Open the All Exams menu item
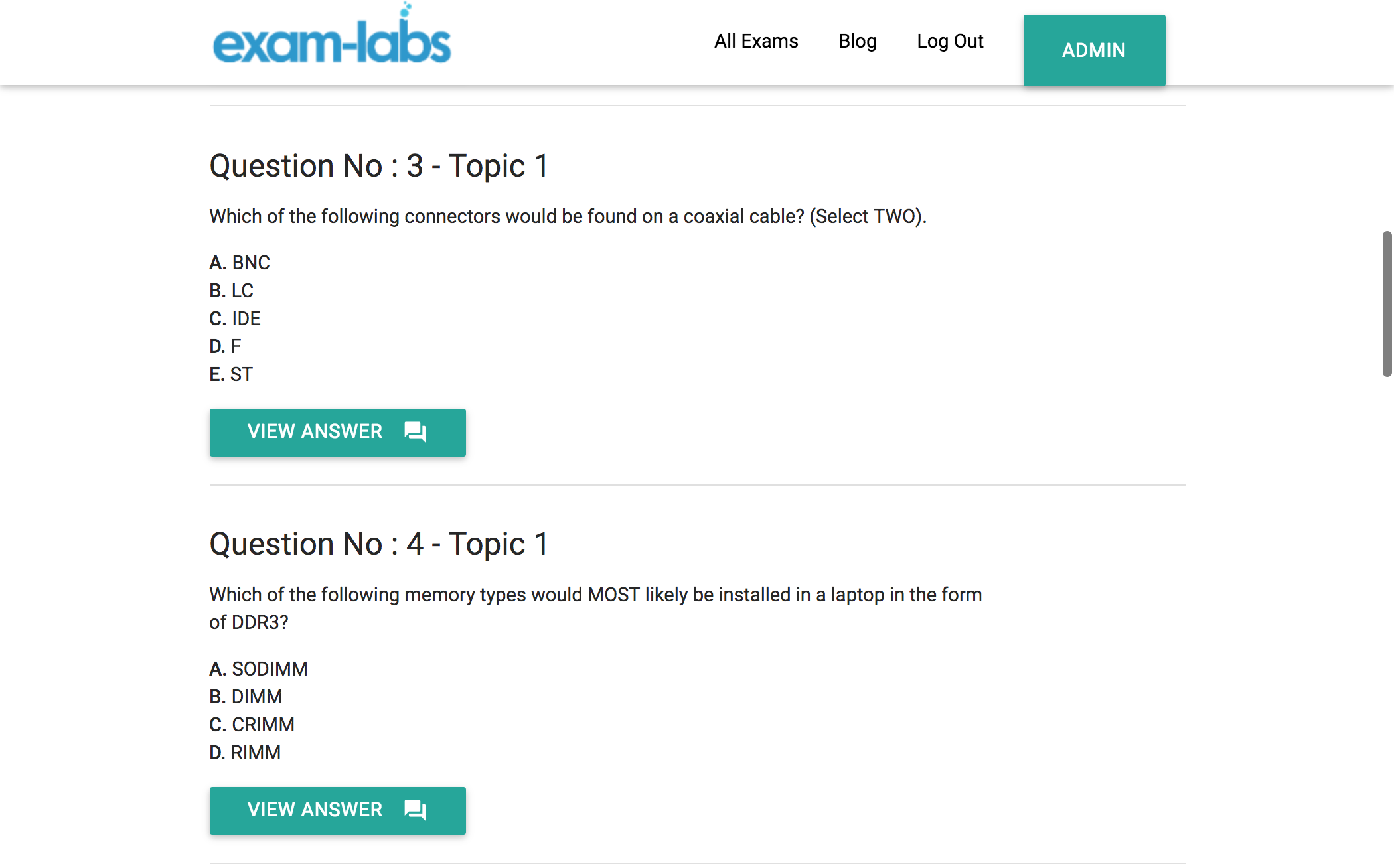 pos(756,41)
